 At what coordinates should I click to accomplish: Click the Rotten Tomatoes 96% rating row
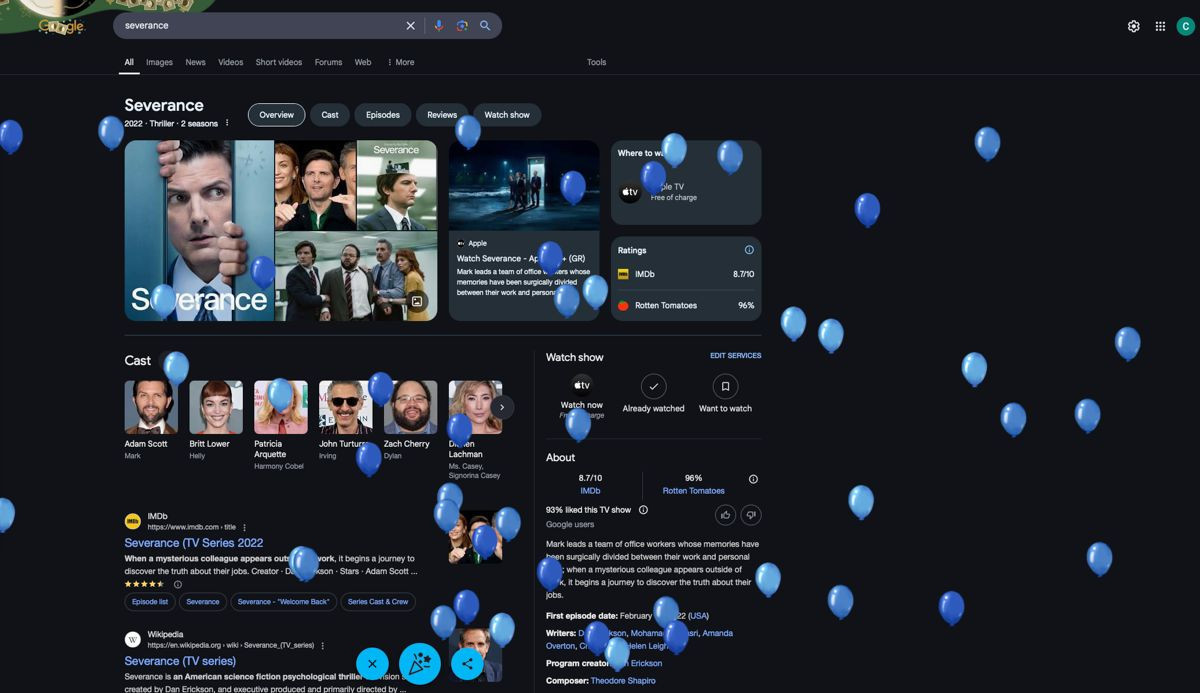tap(686, 305)
